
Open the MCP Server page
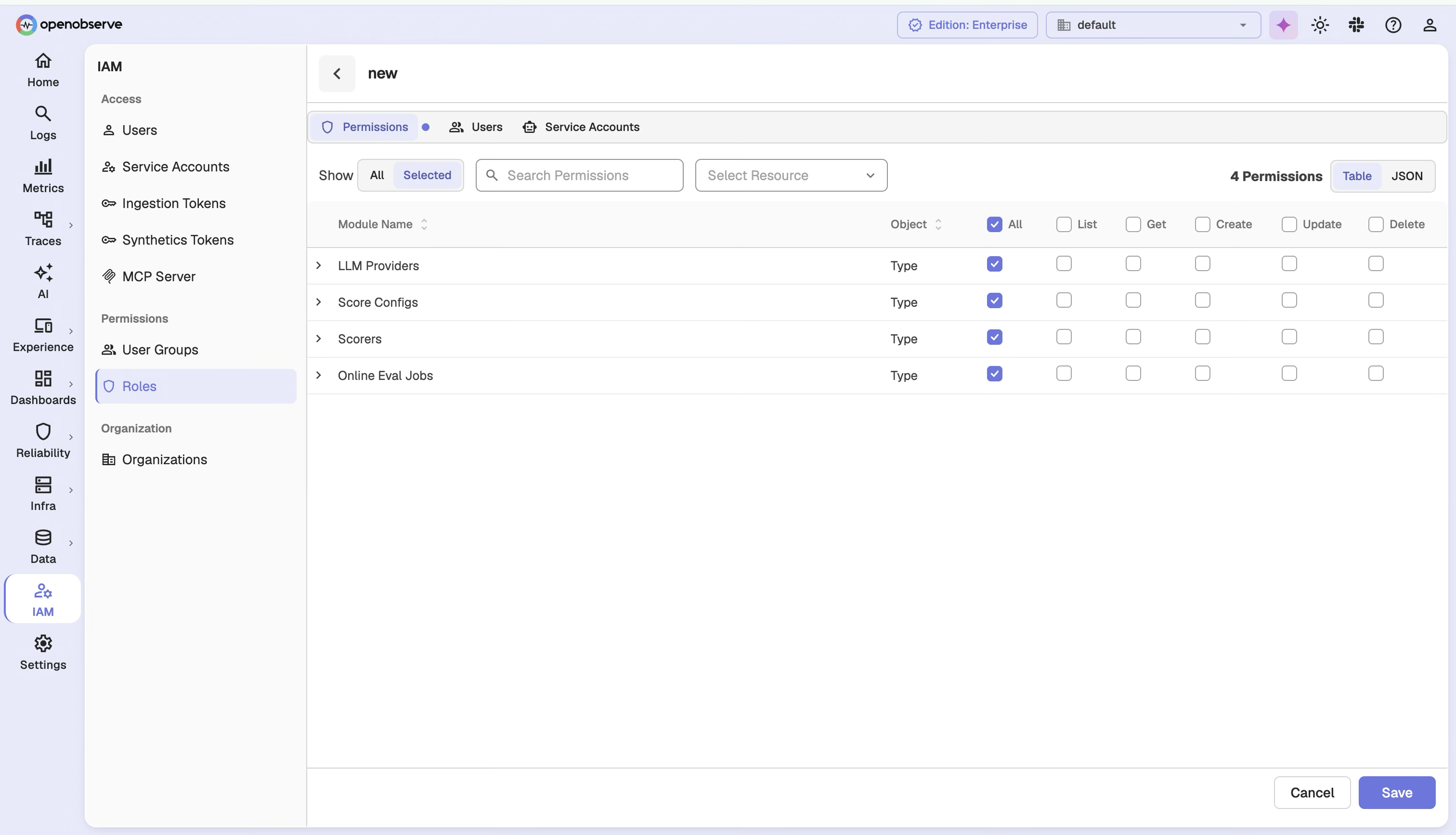(x=196, y=276)
